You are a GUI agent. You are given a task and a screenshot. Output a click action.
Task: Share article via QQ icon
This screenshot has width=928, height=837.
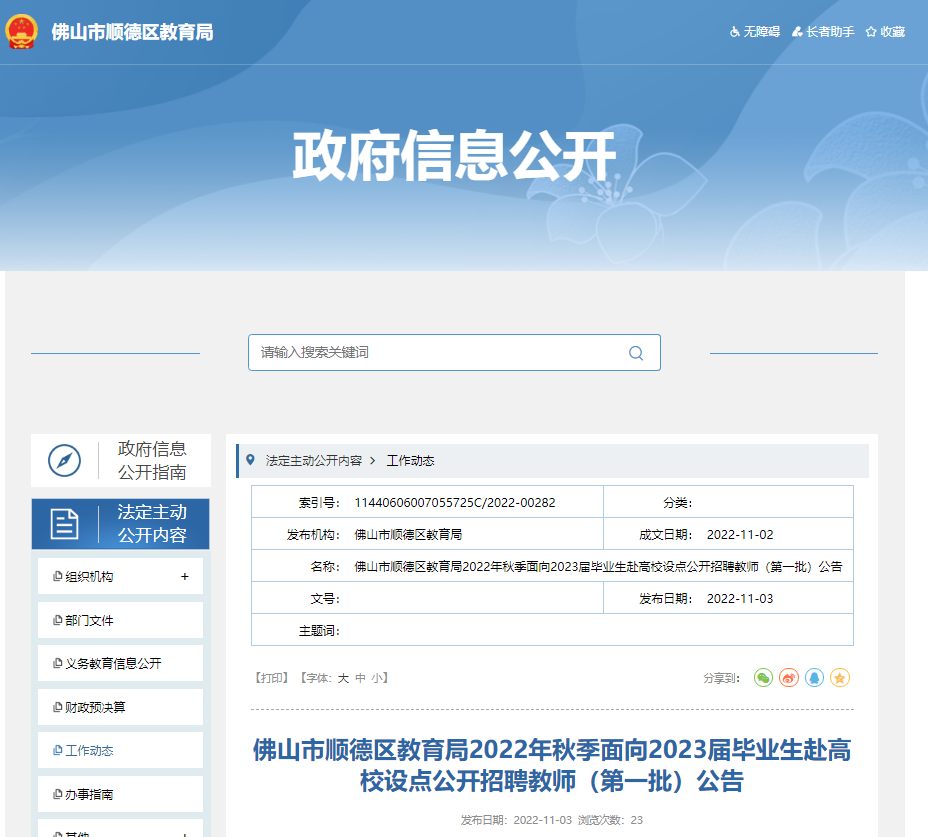(814, 678)
